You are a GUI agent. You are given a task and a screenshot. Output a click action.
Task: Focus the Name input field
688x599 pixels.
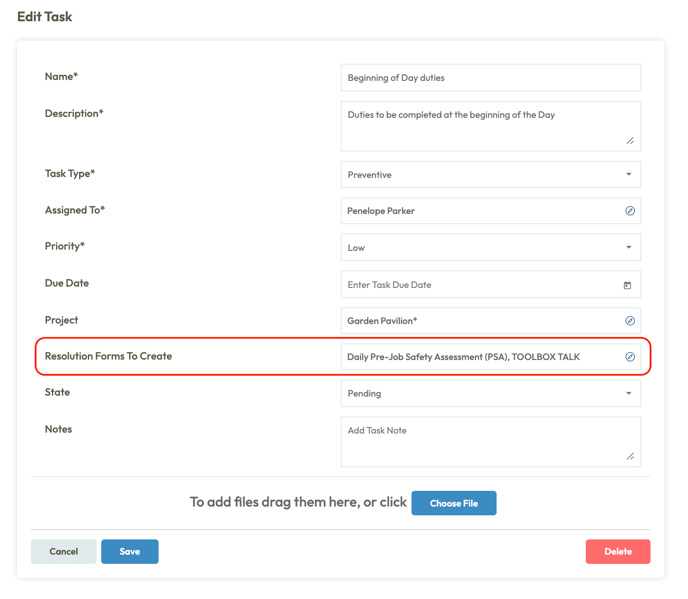tap(490, 78)
